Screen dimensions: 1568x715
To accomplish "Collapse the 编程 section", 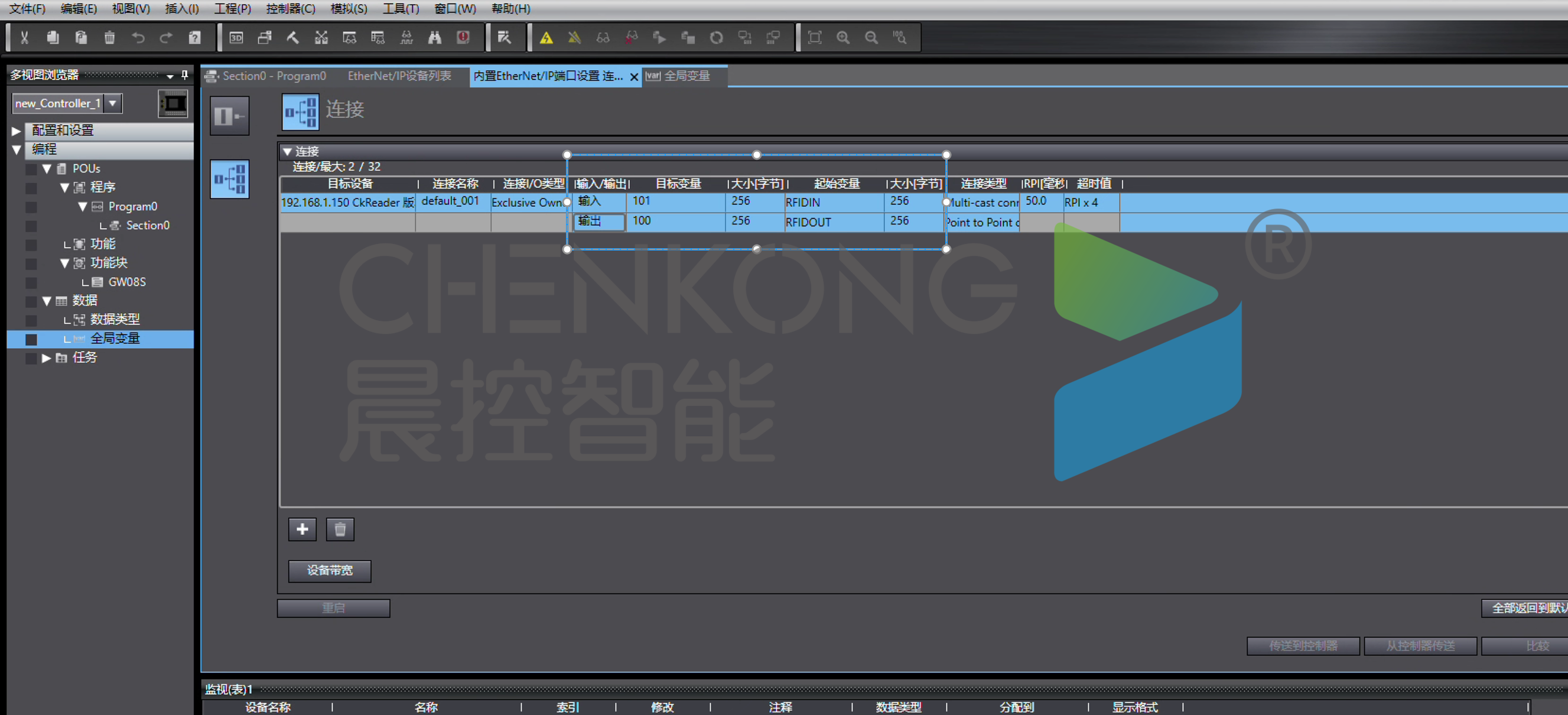I will pyautogui.click(x=17, y=150).
